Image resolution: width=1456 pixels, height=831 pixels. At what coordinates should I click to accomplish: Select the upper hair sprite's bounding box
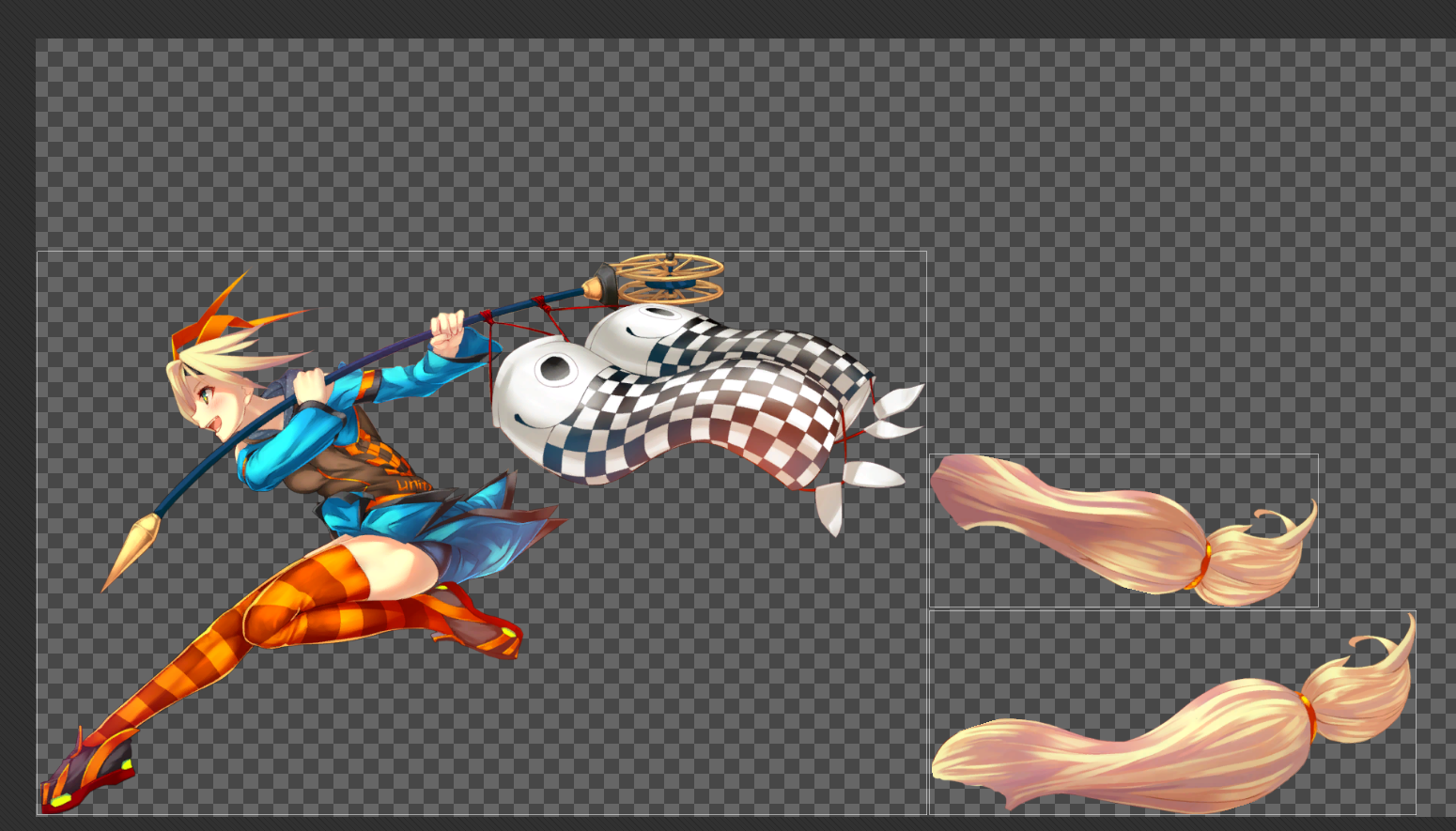[1123, 531]
